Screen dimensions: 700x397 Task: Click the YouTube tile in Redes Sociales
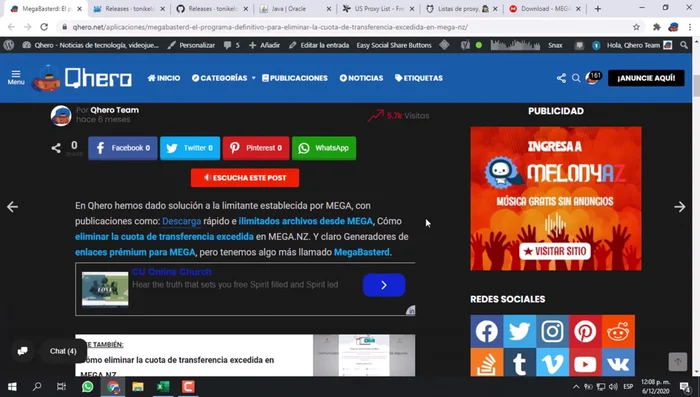coord(585,363)
